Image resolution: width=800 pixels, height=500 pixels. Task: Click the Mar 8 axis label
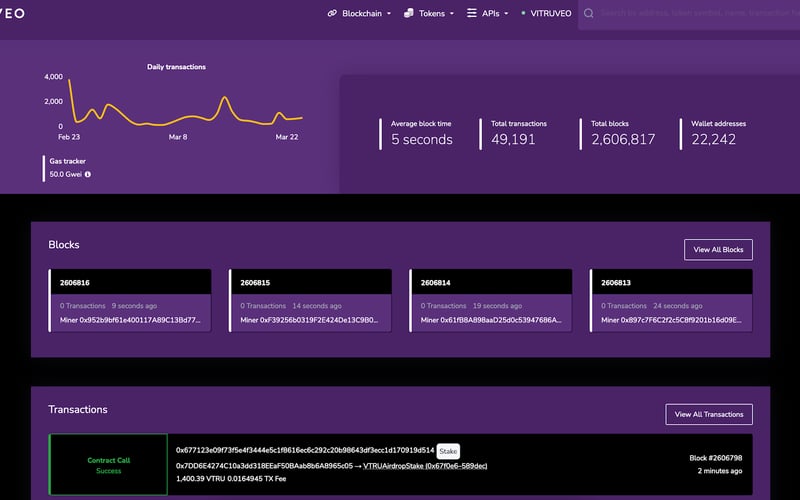(x=178, y=137)
